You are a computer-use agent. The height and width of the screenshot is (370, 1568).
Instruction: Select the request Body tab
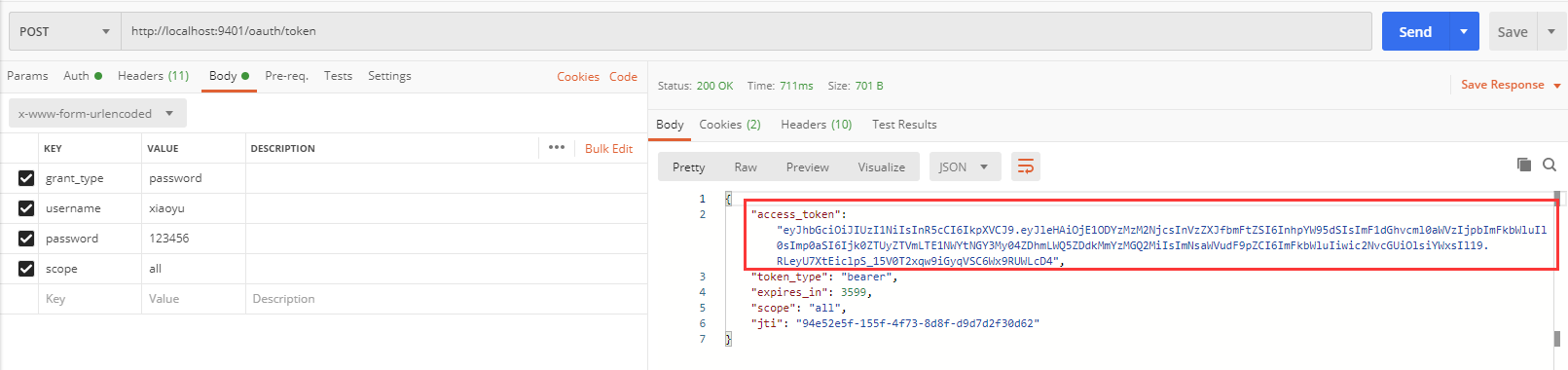[x=229, y=76]
